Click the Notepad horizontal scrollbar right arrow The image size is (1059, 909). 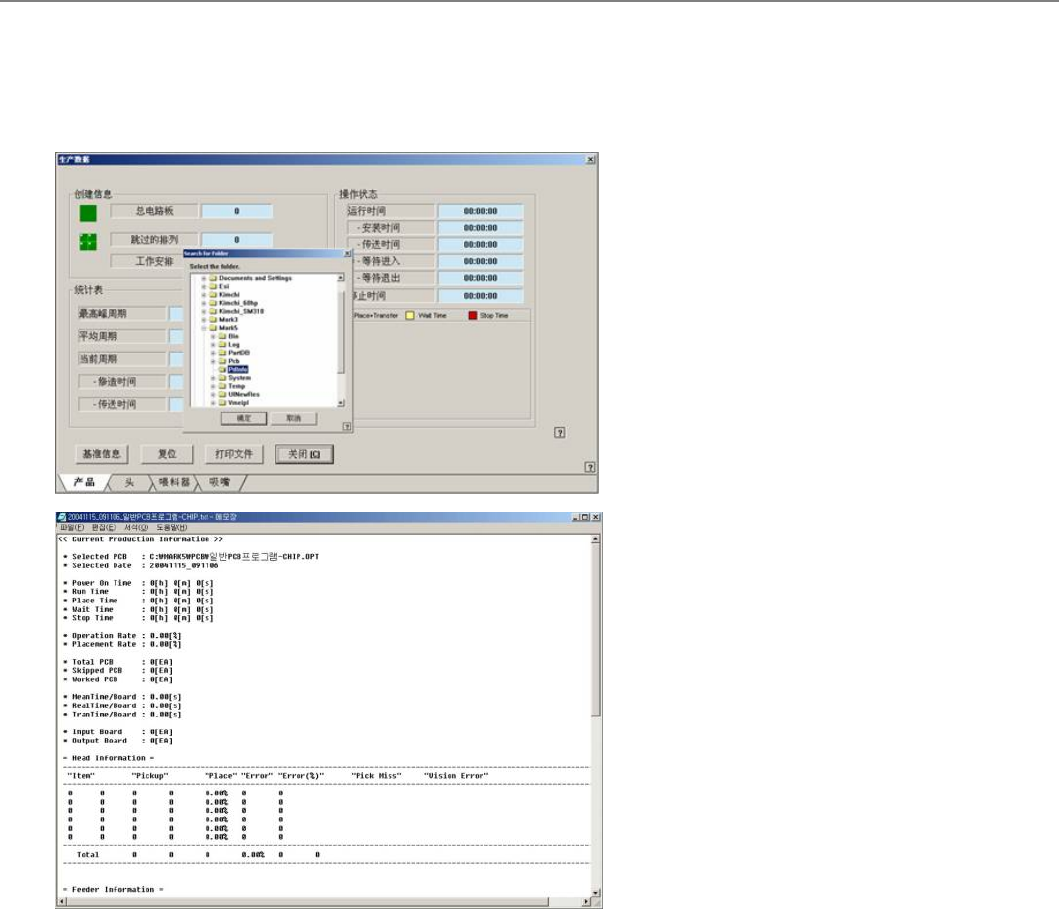click(x=585, y=902)
